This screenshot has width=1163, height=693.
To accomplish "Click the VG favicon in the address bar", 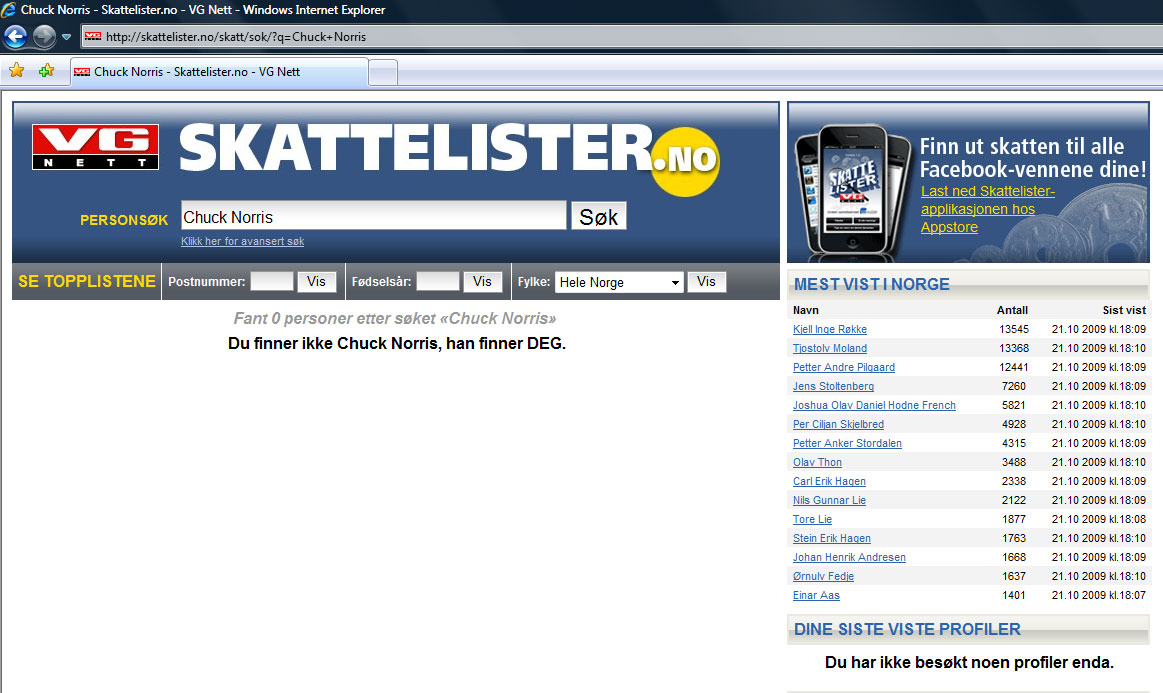I will point(95,36).
